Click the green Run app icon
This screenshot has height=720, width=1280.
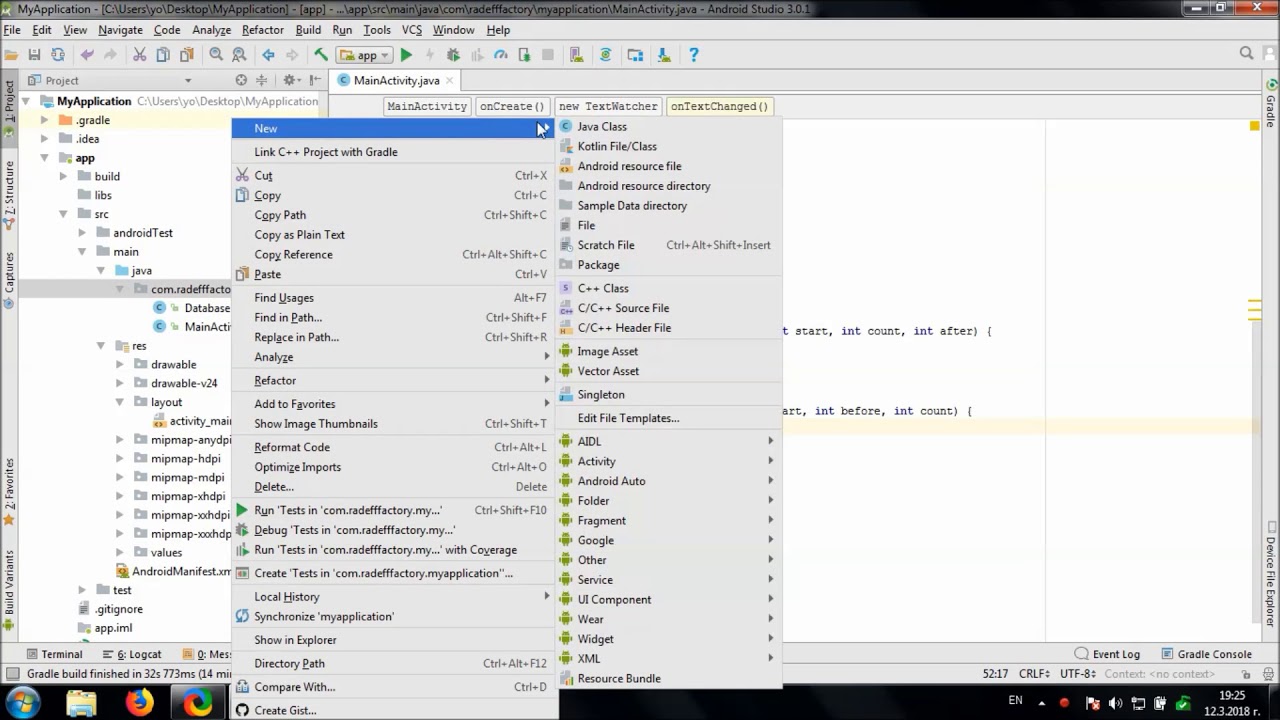[406, 55]
